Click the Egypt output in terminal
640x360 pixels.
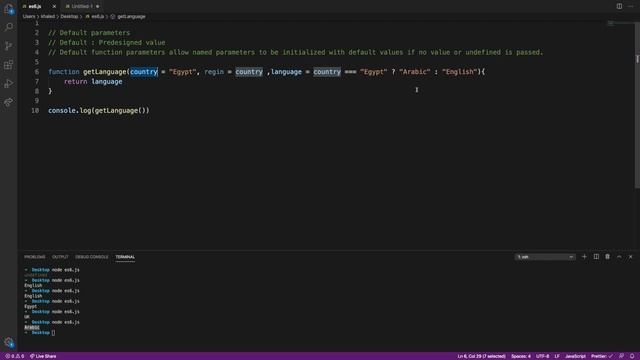click(31, 306)
